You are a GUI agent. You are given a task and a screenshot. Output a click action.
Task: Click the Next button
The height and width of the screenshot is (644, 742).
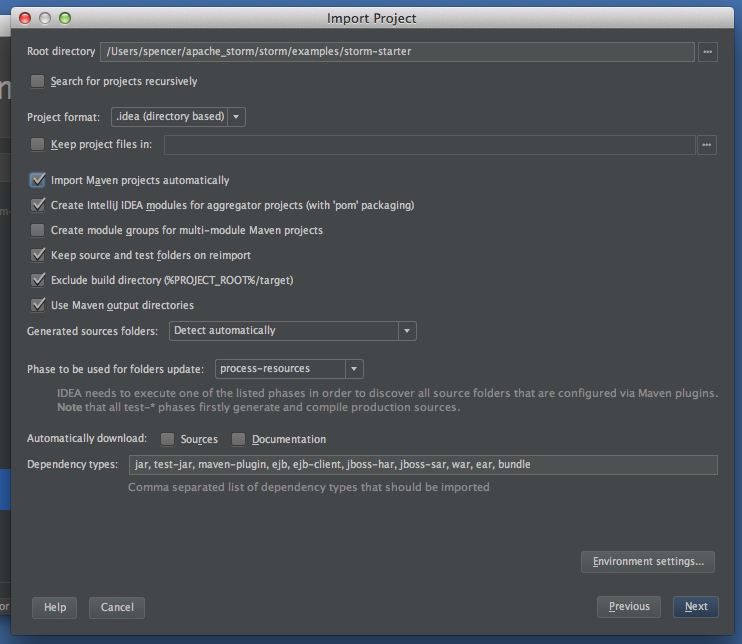coord(696,607)
